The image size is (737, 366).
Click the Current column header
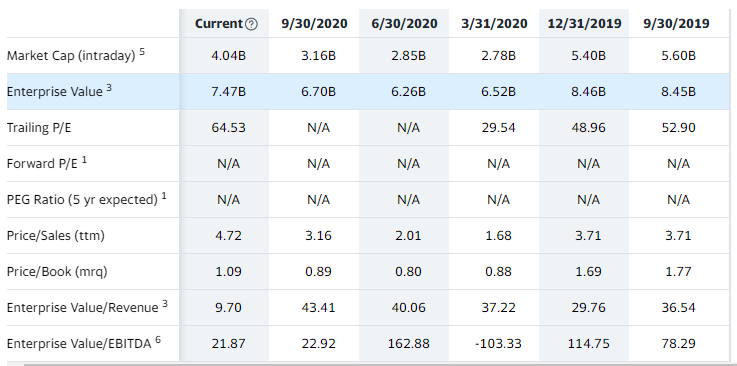219,23
